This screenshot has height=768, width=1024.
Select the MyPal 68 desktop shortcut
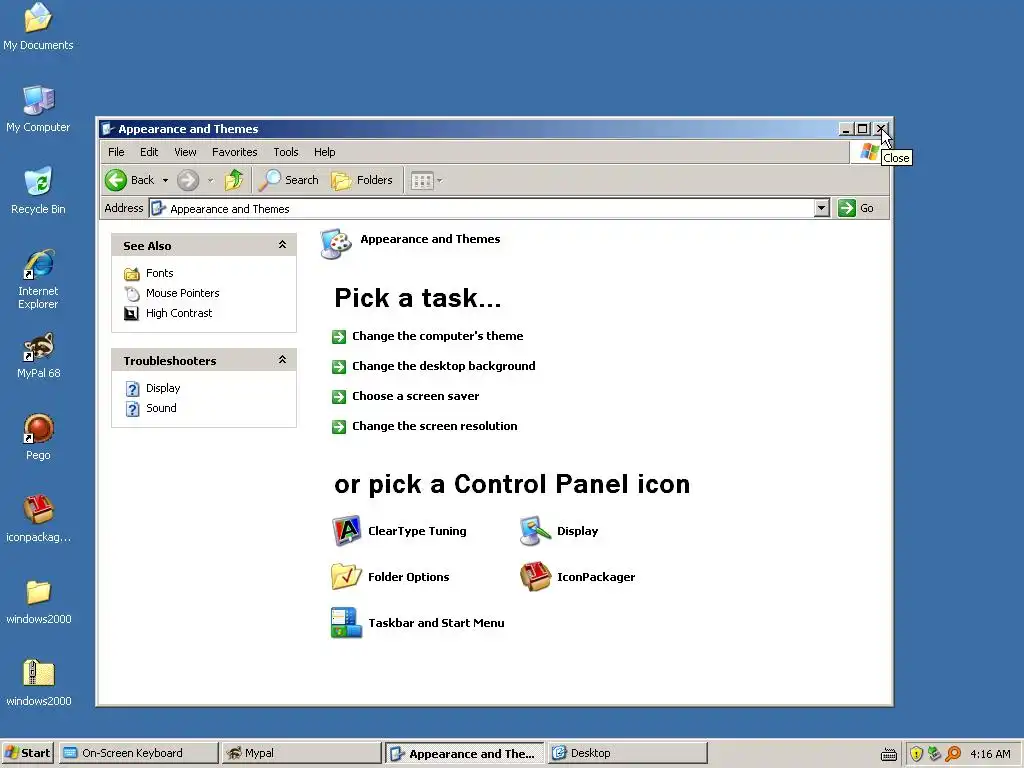point(38,346)
